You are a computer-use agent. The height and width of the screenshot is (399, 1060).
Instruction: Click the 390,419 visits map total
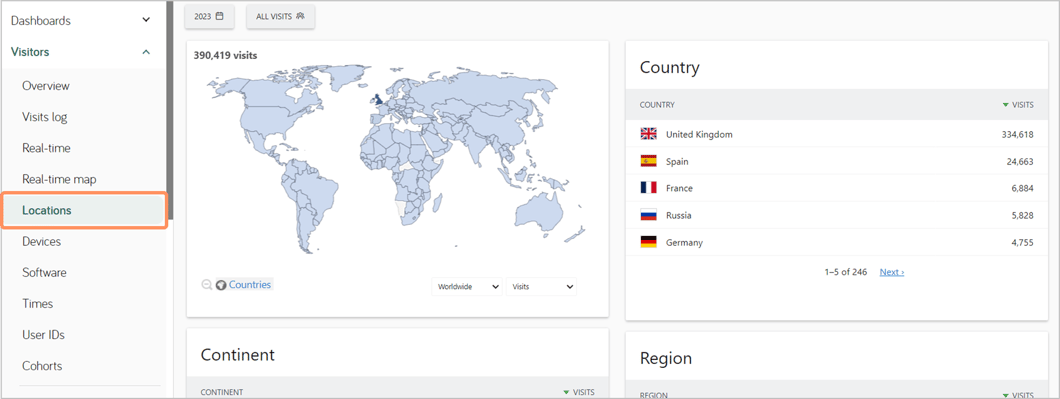point(225,55)
